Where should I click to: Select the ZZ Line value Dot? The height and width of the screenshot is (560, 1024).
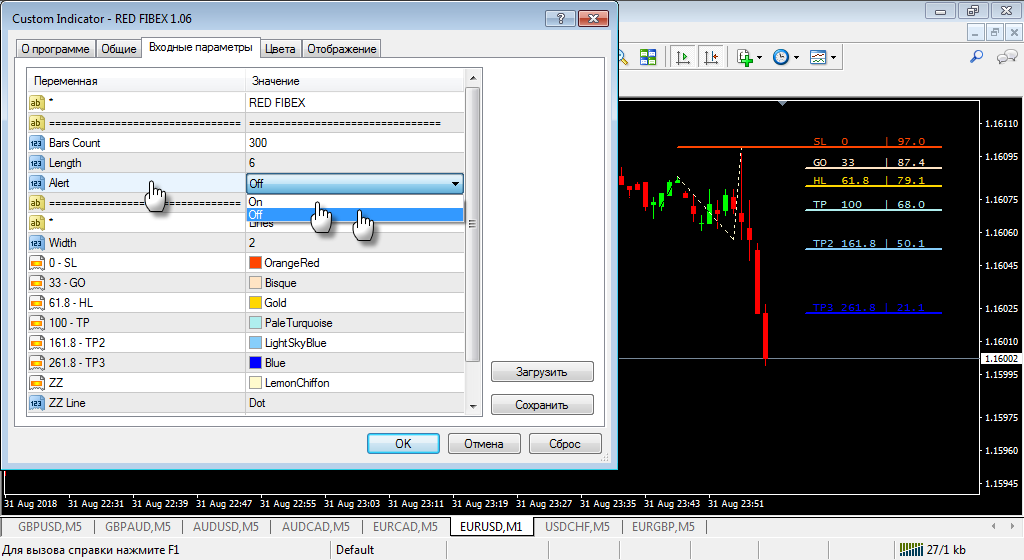click(x=257, y=403)
